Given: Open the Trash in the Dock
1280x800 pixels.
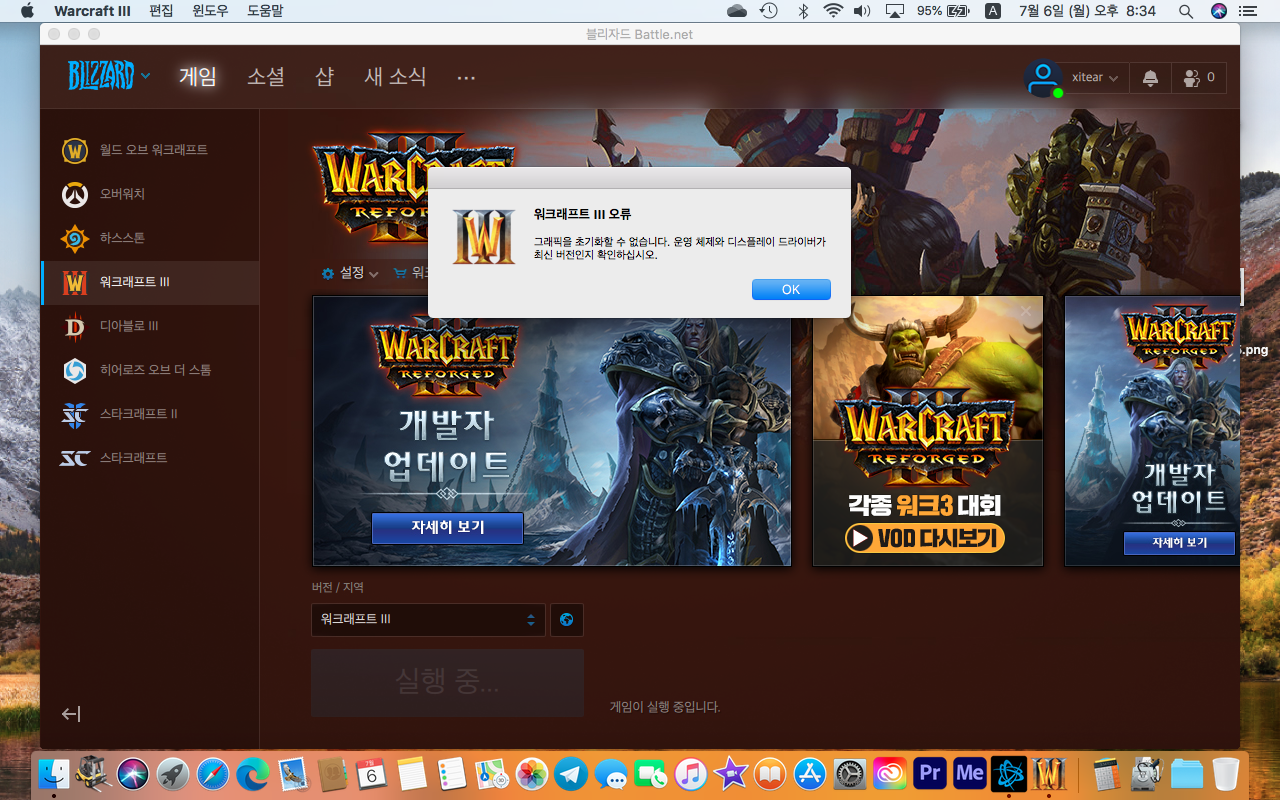Looking at the screenshot, I should point(1225,773).
